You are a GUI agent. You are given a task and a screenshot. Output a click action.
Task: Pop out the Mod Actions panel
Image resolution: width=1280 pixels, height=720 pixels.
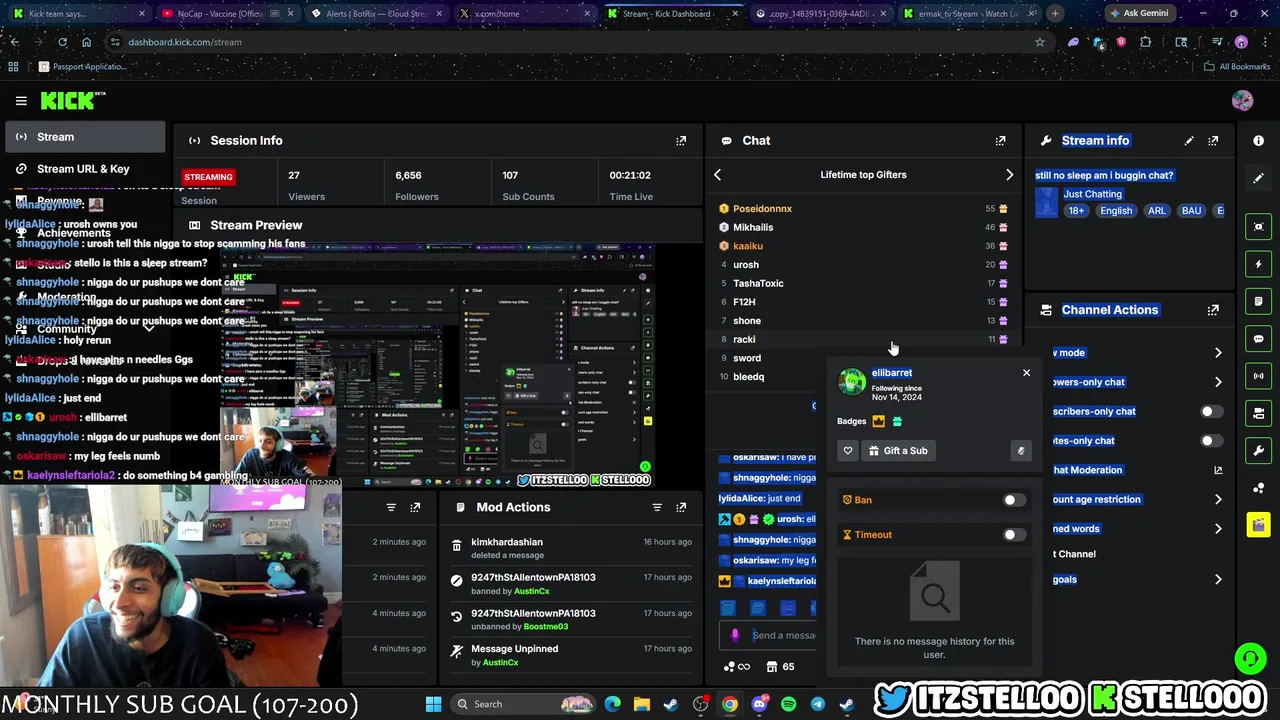click(x=681, y=507)
